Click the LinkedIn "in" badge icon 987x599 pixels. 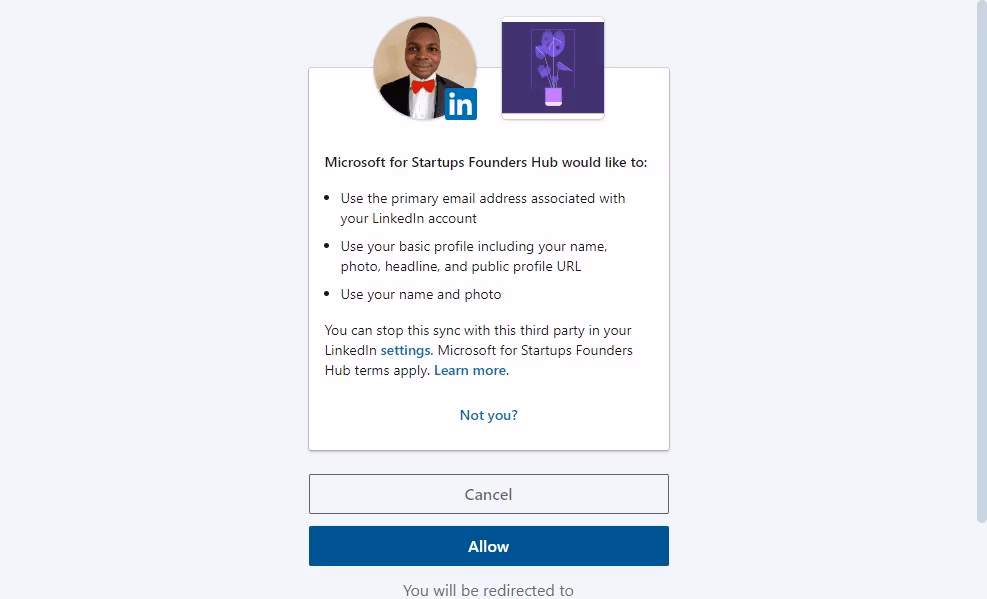(x=461, y=104)
